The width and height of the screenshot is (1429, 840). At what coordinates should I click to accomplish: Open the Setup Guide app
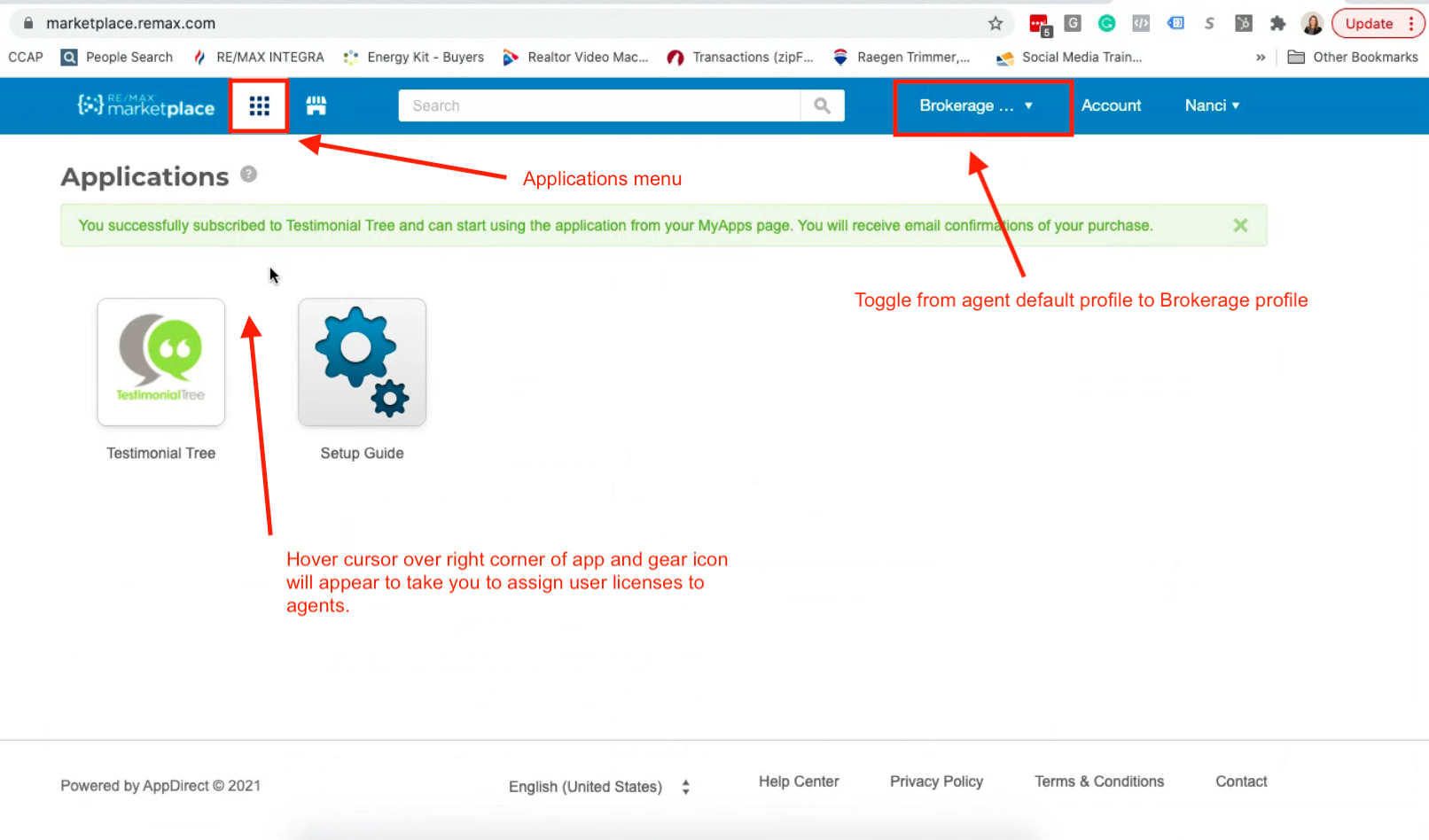click(x=363, y=362)
